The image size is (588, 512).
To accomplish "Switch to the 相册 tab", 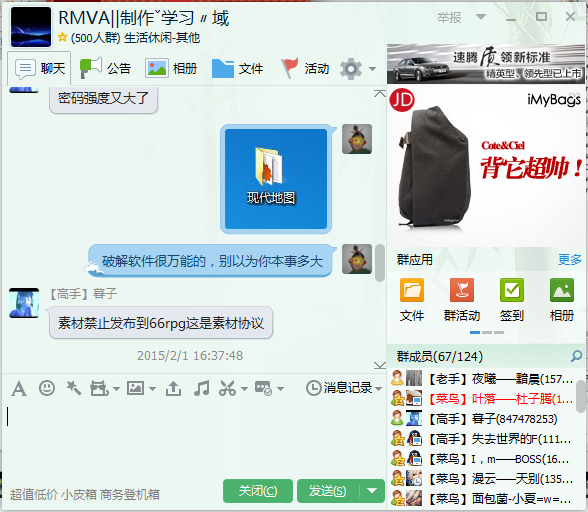I will pos(171,69).
